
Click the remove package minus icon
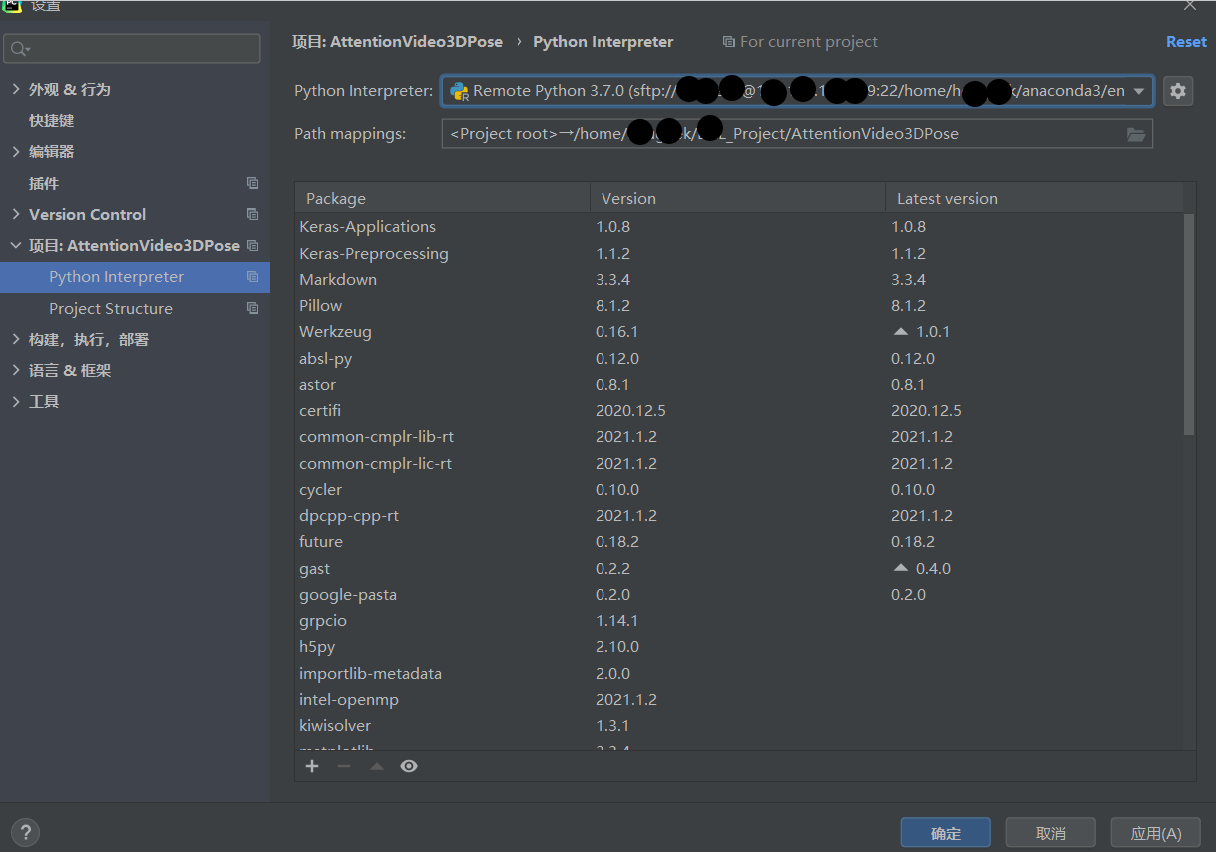point(344,766)
